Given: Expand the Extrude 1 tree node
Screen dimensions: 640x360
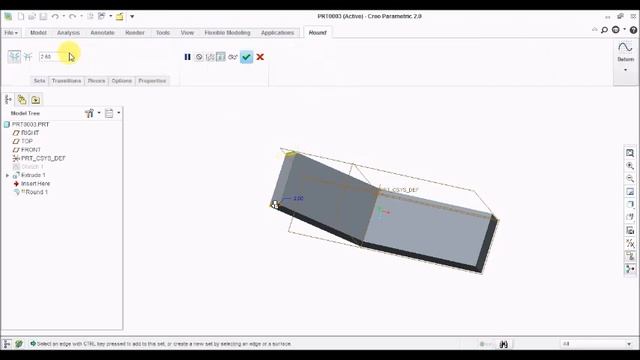Looking at the screenshot, I should tap(7, 176).
